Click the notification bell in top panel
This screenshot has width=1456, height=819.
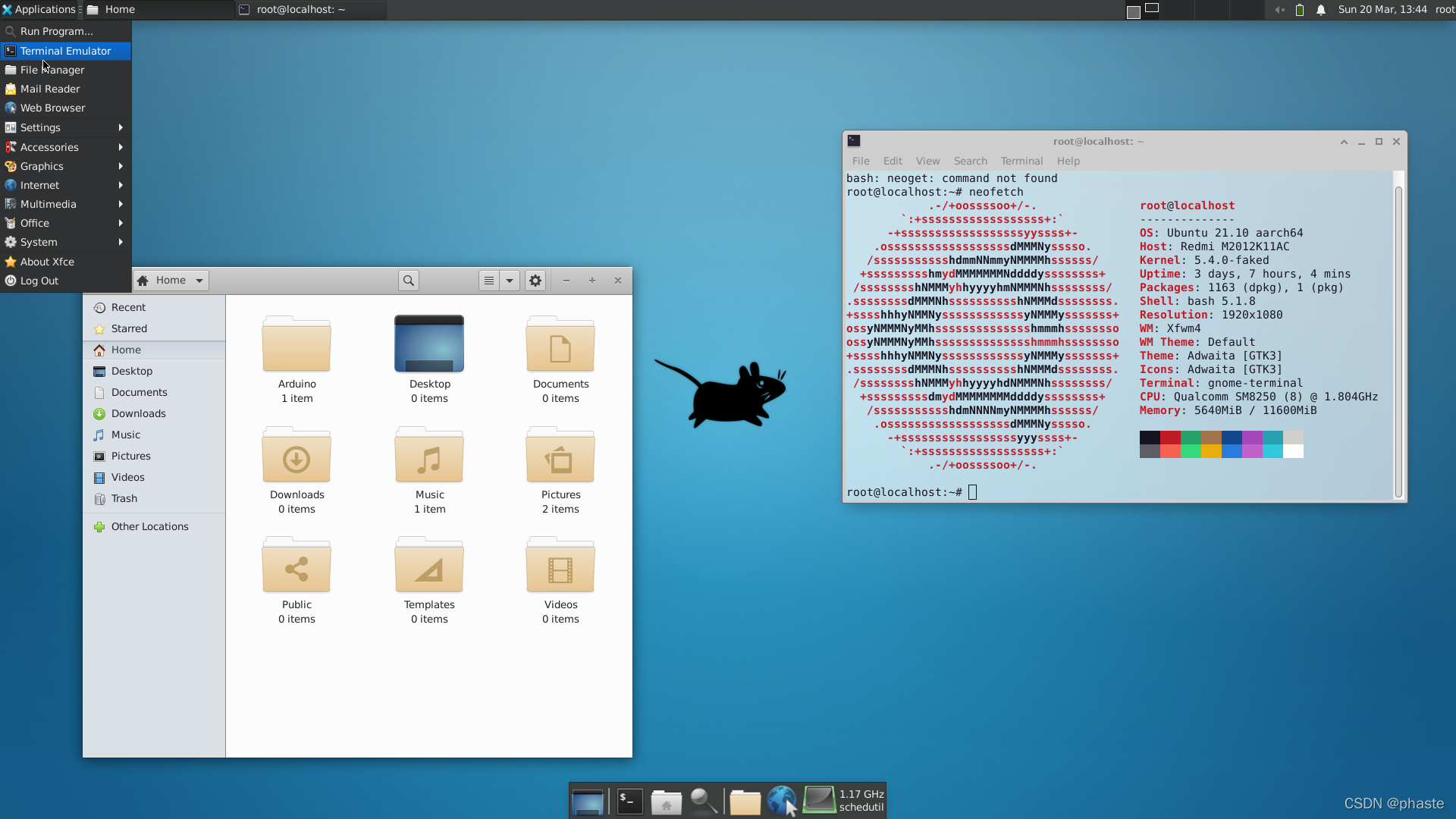[x=1321, y=10]
